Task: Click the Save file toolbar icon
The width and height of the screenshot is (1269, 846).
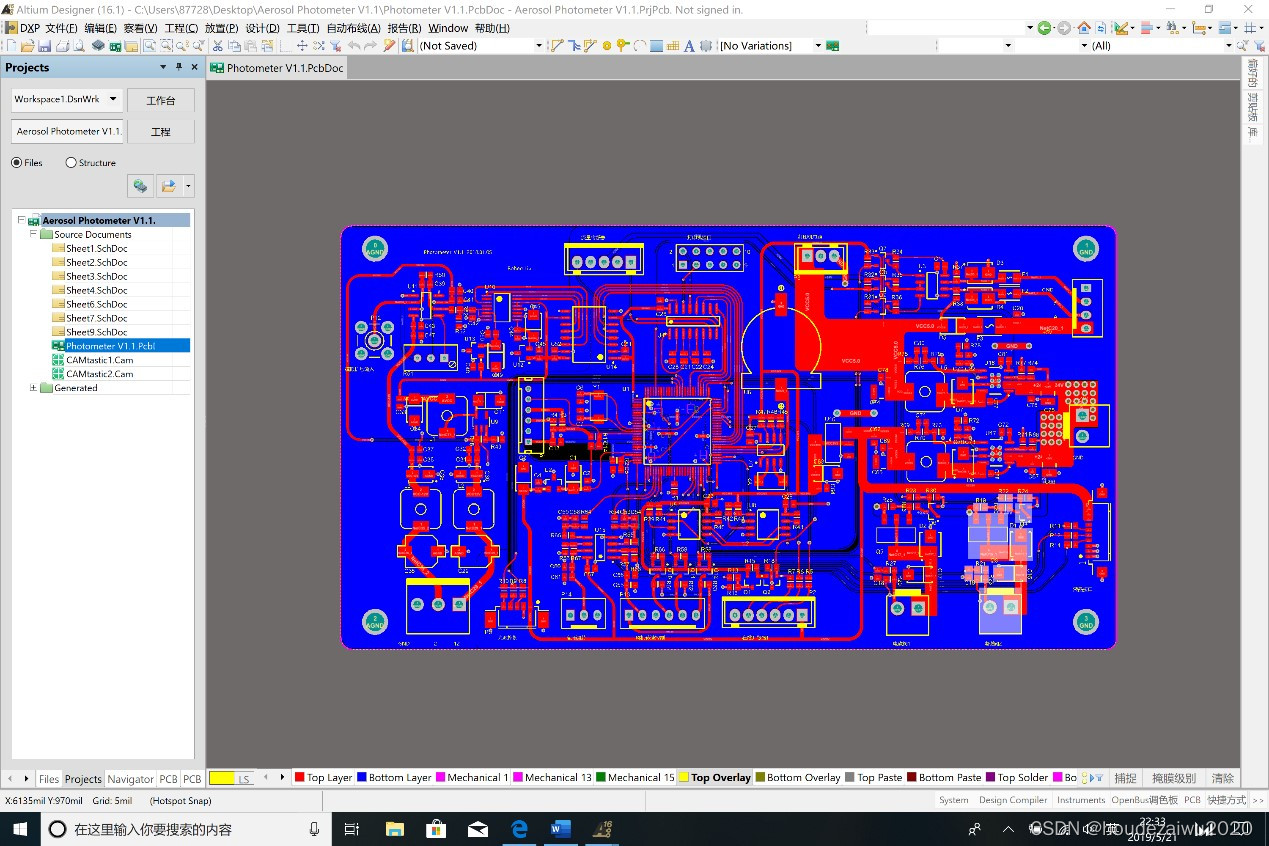Action: (45, 46)
